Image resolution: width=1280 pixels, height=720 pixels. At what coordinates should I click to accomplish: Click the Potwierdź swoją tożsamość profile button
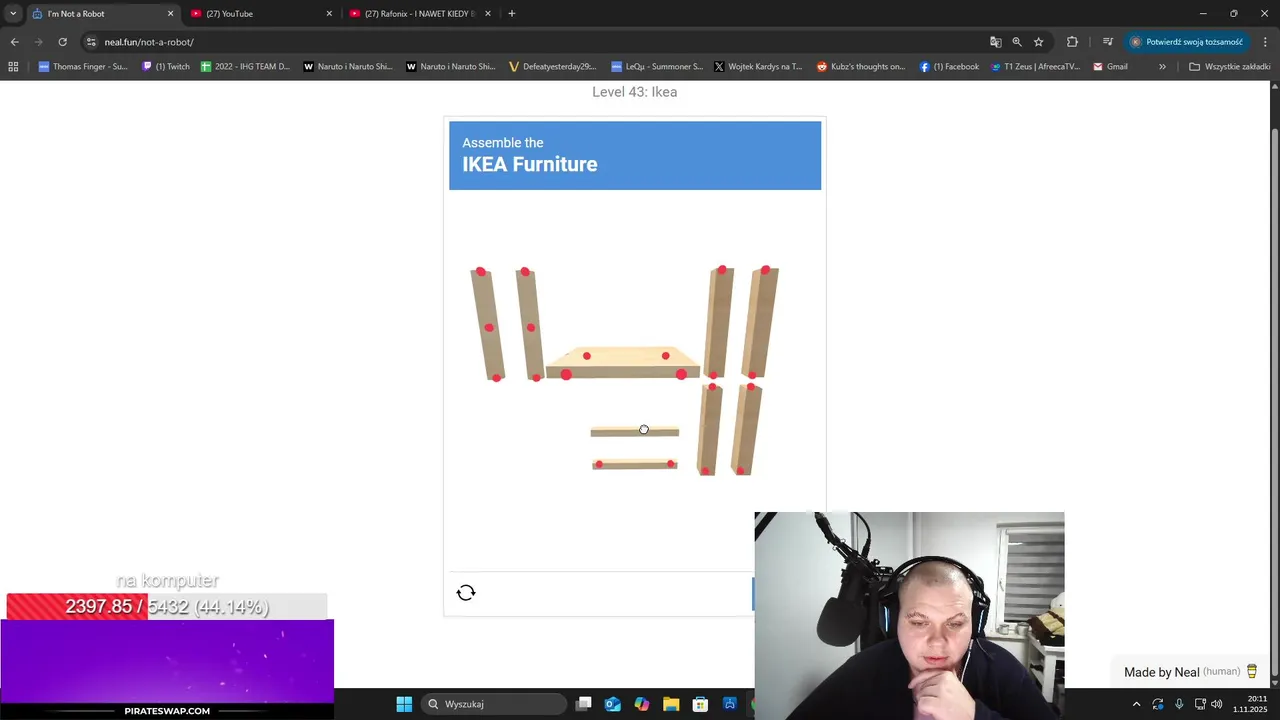(1187, 42)
